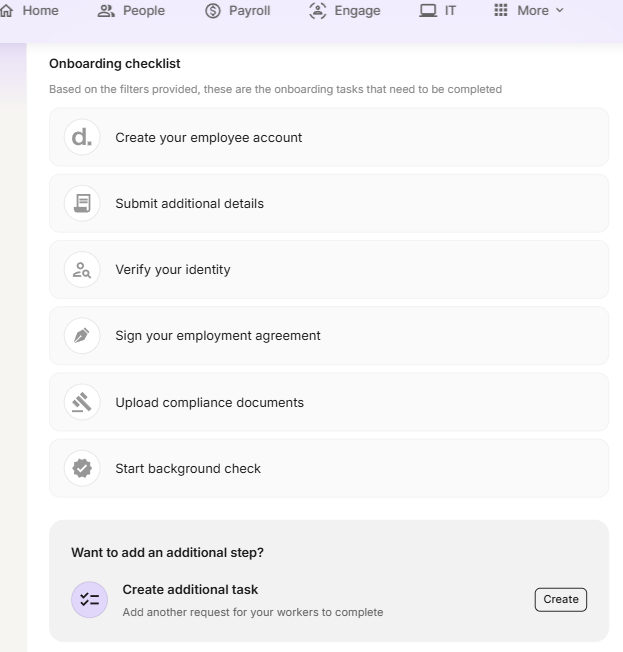Viewport: 623px width, 652px height.
Task: Click the person-search icon for Verify identity
Action: pos(82,270)
